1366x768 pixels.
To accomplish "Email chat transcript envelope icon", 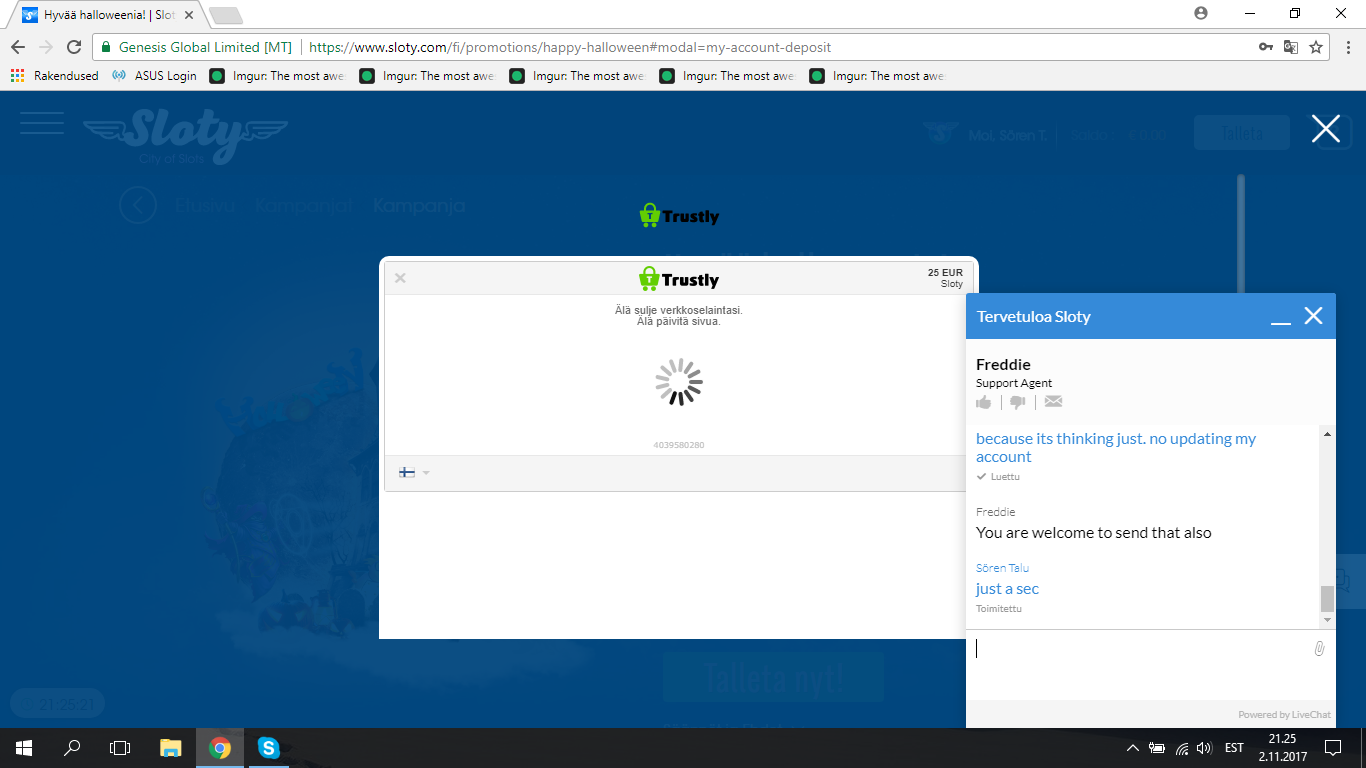I will [1053, 402].
